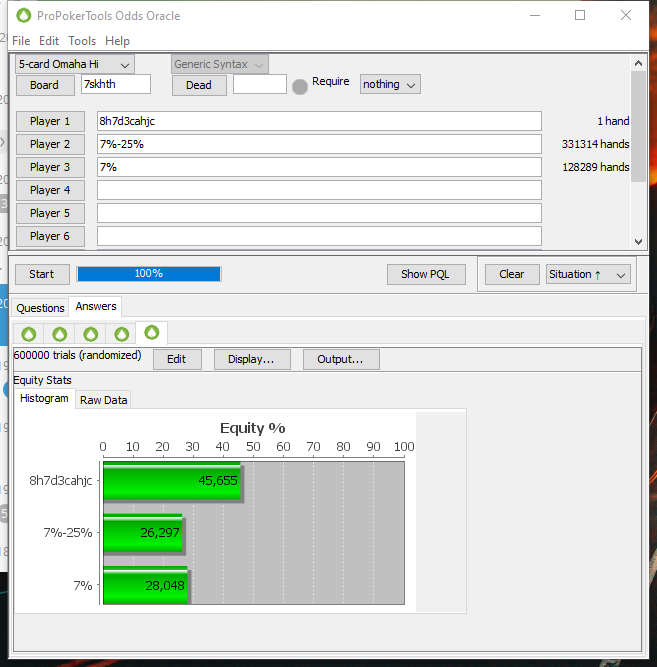
Task: Click the '600000 trials (randomized)' text
Action: pos(77,355)
